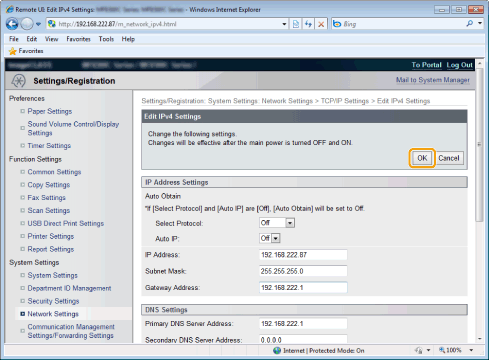Open Communication Management Settings/Forwarding Settings
The image size is (489, 360).
pyautogui.click(x=71, y=331)
